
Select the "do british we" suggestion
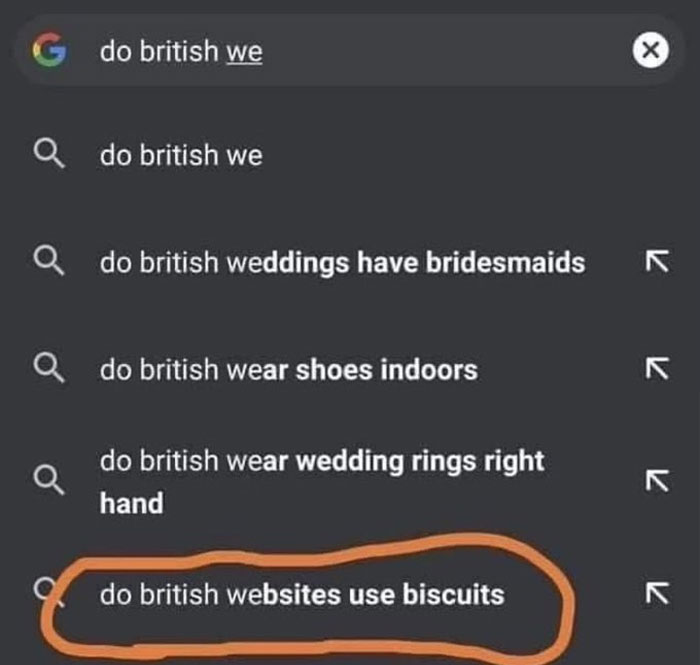(181, 155)
